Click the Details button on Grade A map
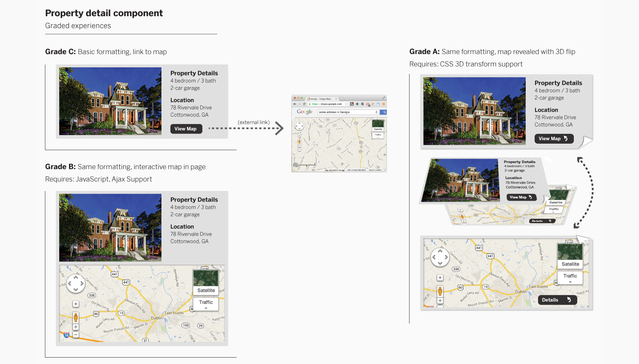This screenshot has width=639, height=364. tap(557, 300)
